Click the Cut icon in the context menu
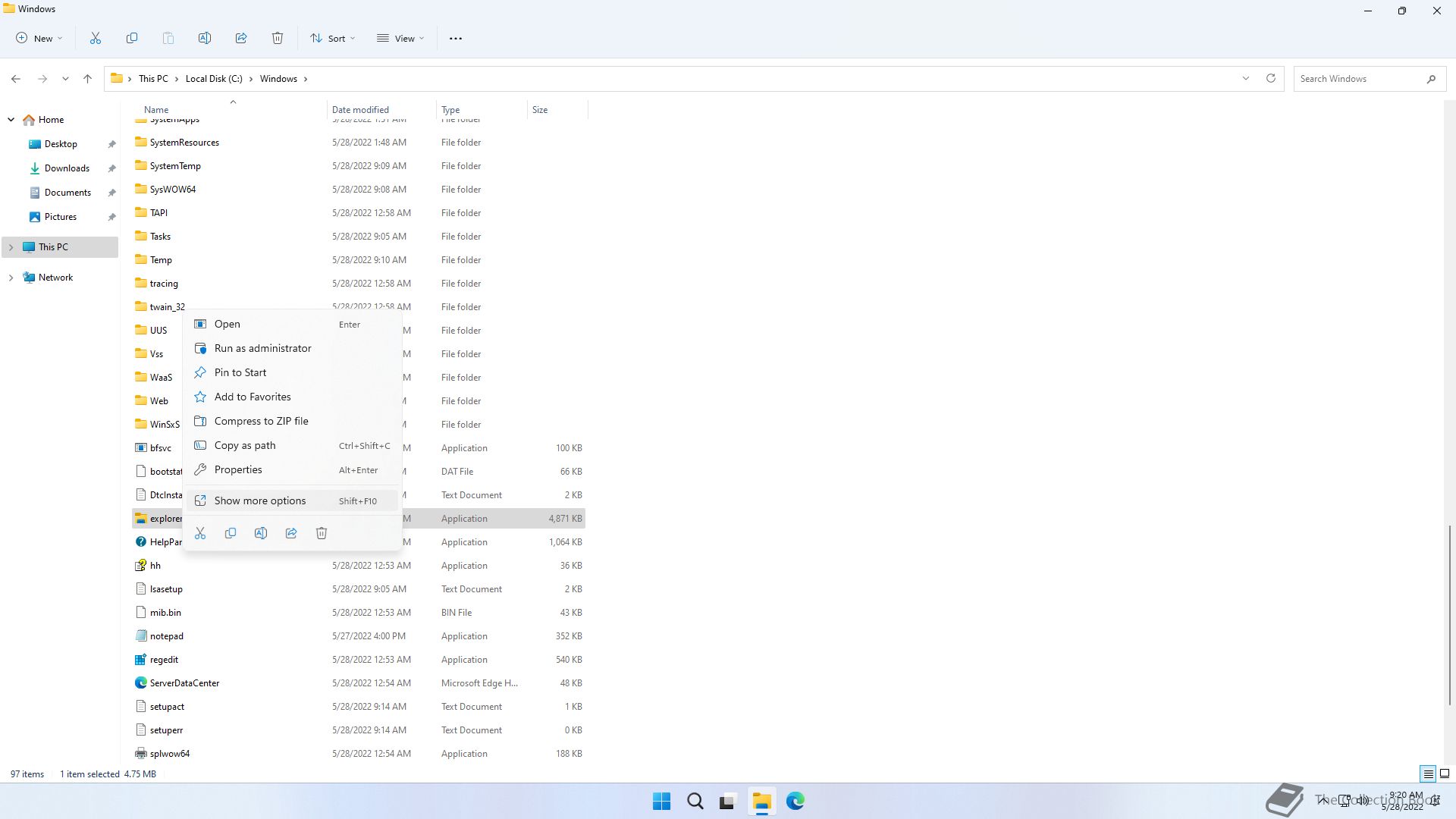This screenshot has width=1456, height=819. [200, 533]
